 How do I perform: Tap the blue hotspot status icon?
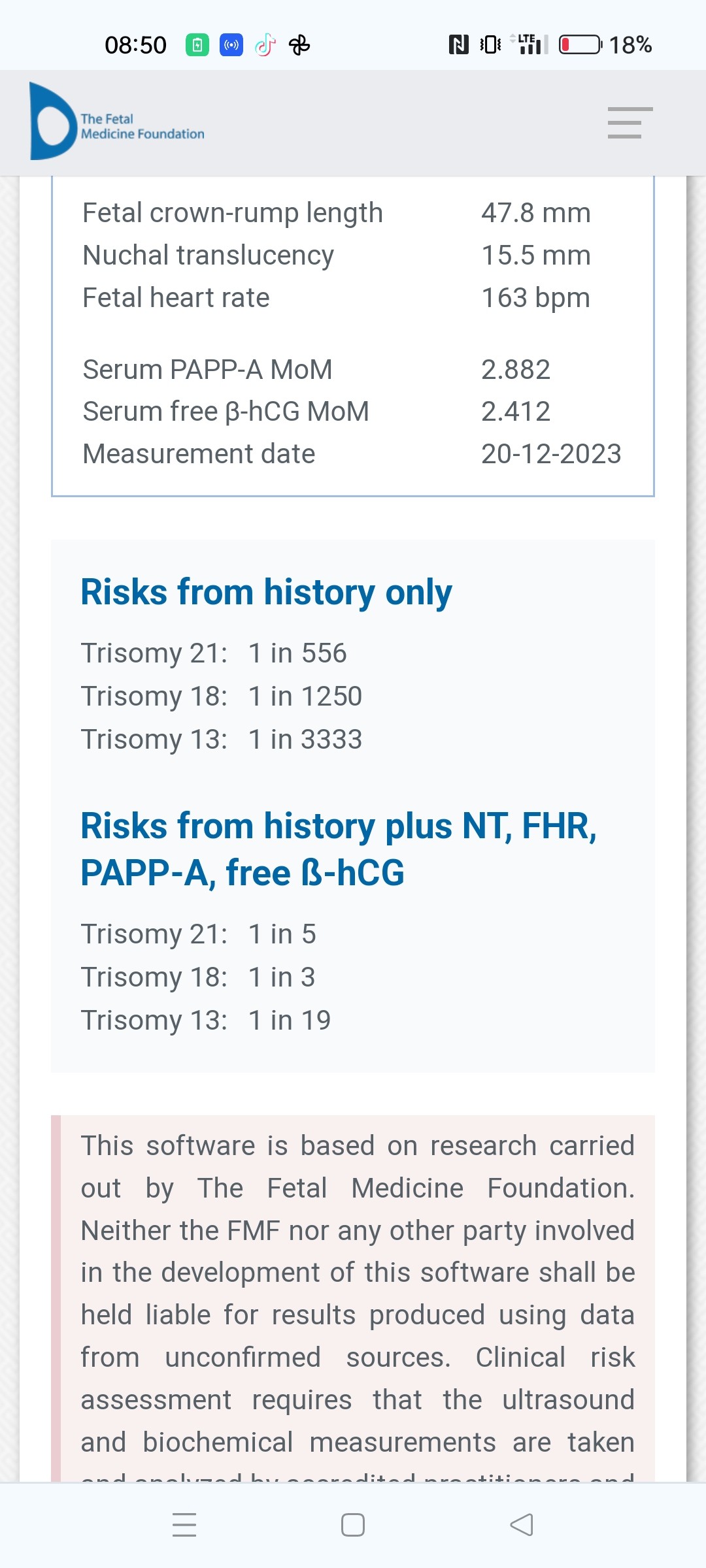click(x=231, y=45)
